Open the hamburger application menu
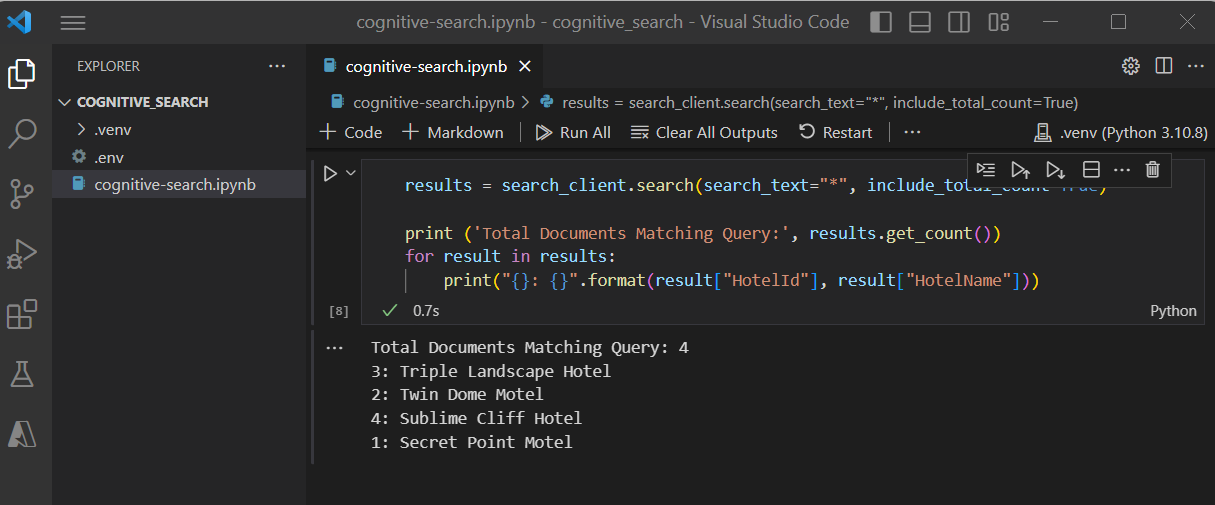Viewport: 1215px width, 505px height. pos(73,22)
